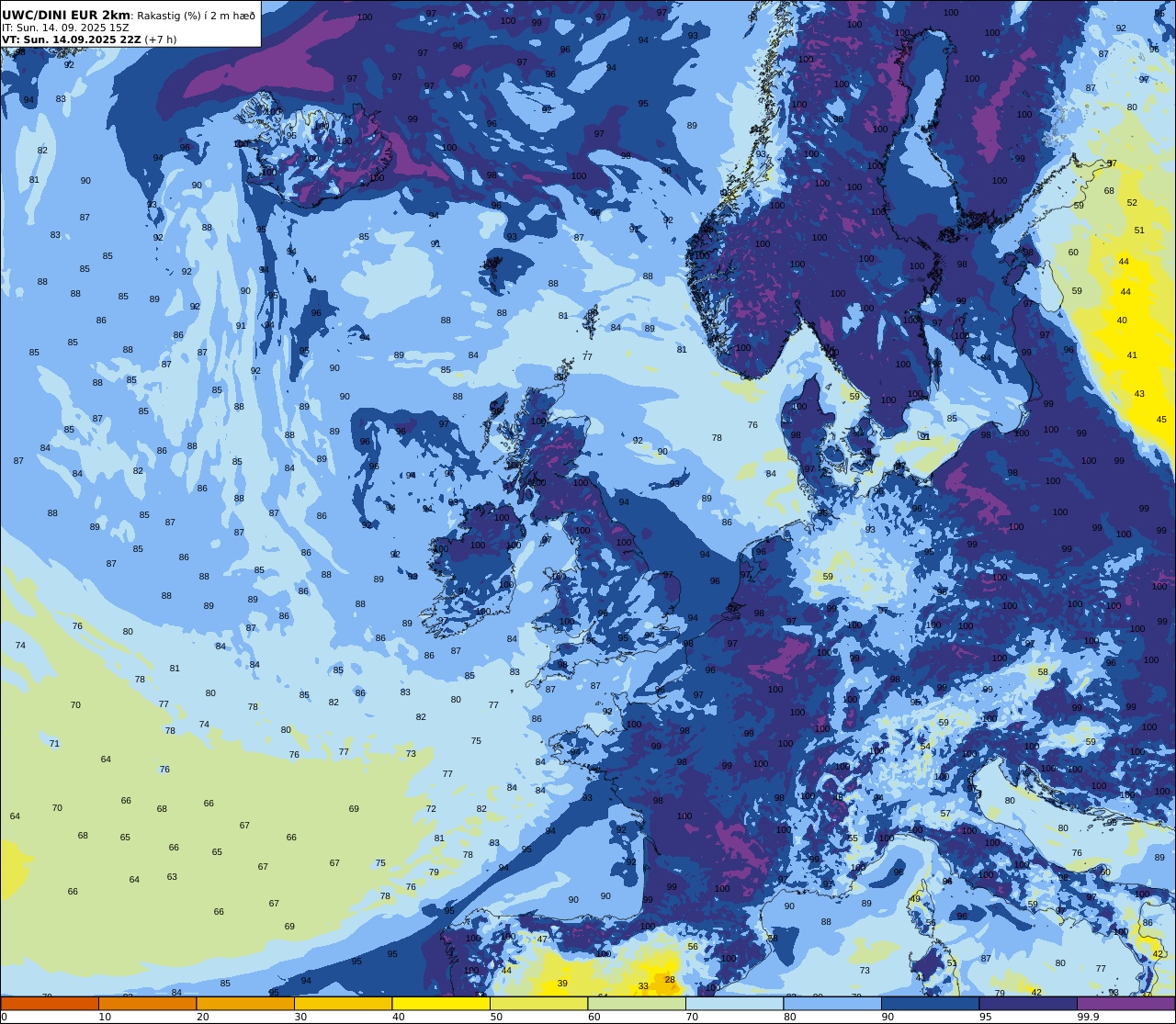
Task: Click the humidity value '57' on the map
Action: tap(945, 815)
